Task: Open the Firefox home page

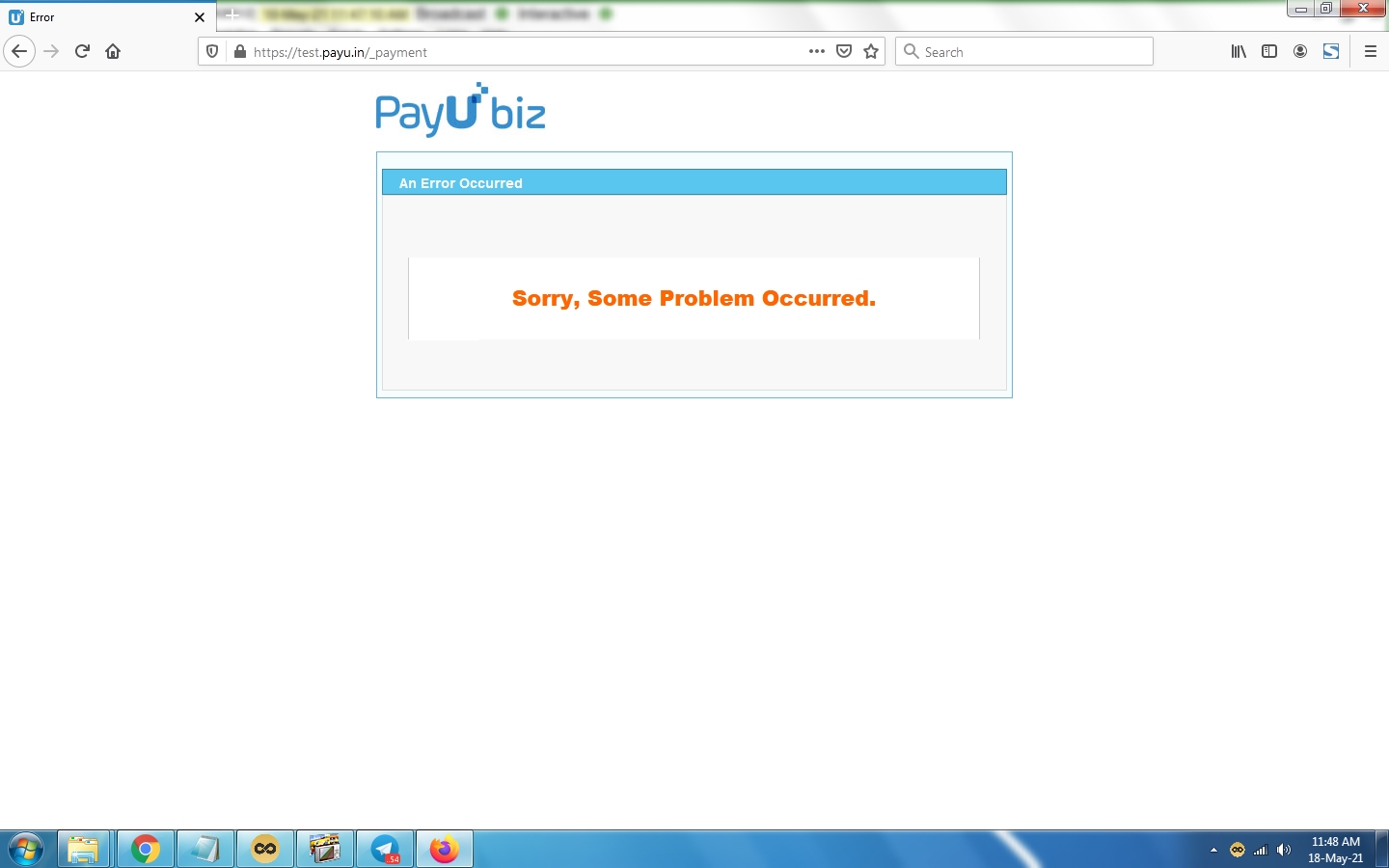Action: tap(113, 51)
